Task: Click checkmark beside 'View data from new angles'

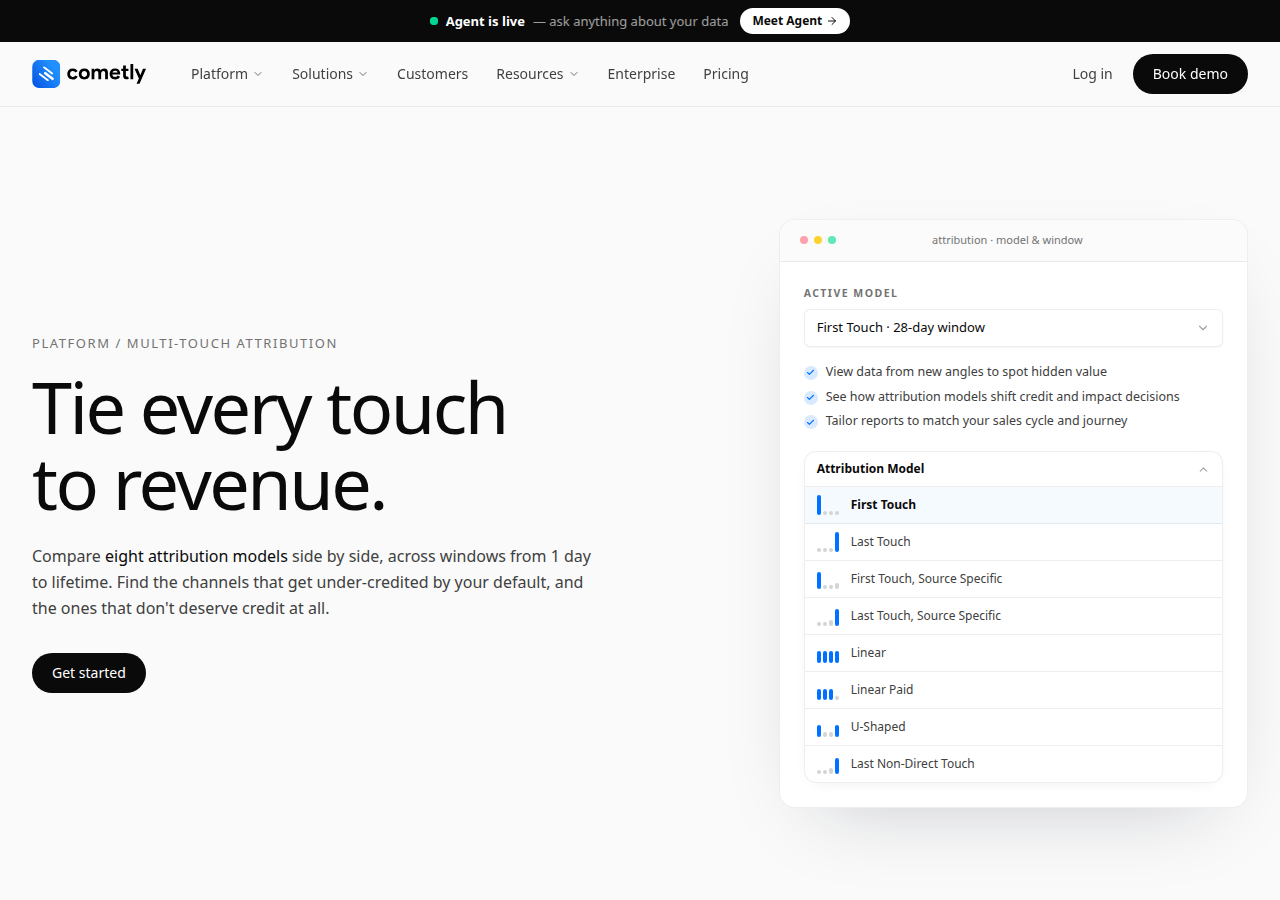Action: (x=811, y=372)
